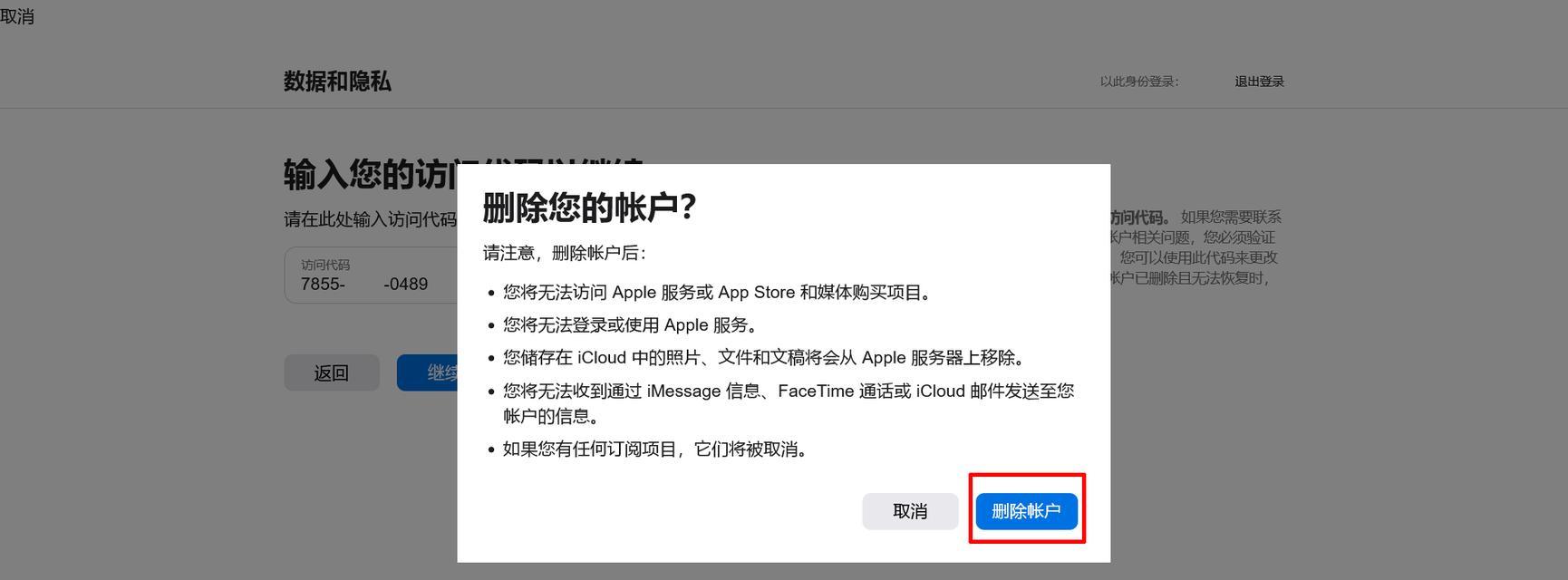Image resolution: width=1568 pixels, height=580 pixels.
Task: Click the bullet 您将无法登录或使用 Apple 服务
Action: point(630,325)
